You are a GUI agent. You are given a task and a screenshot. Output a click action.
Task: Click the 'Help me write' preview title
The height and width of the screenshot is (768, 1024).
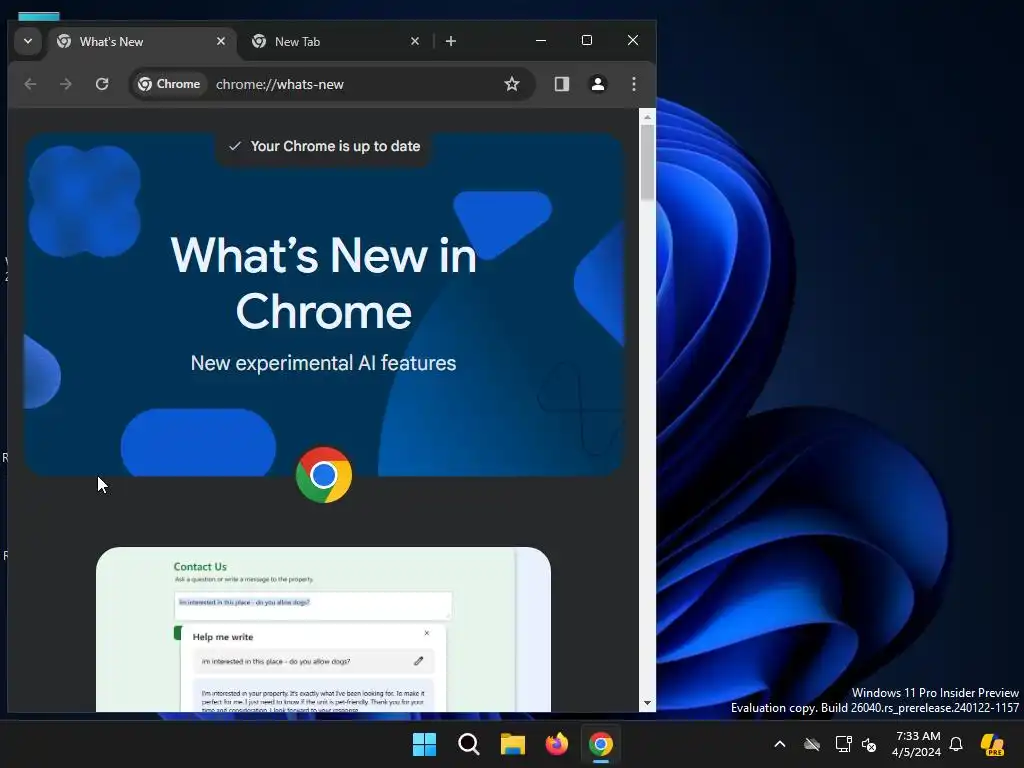coord(223,637)
